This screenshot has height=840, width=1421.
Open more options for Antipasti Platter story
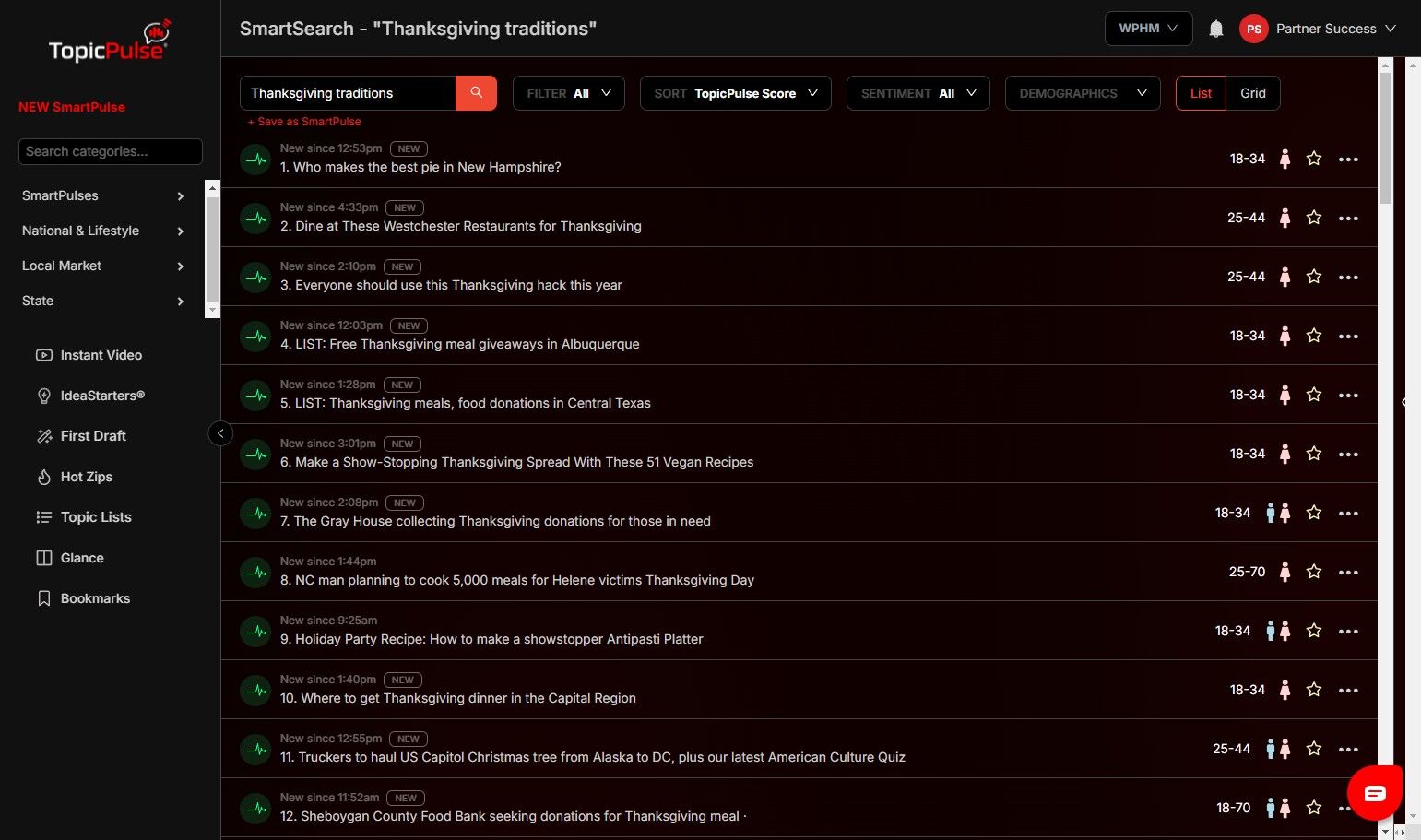(x=1348, y=632)
